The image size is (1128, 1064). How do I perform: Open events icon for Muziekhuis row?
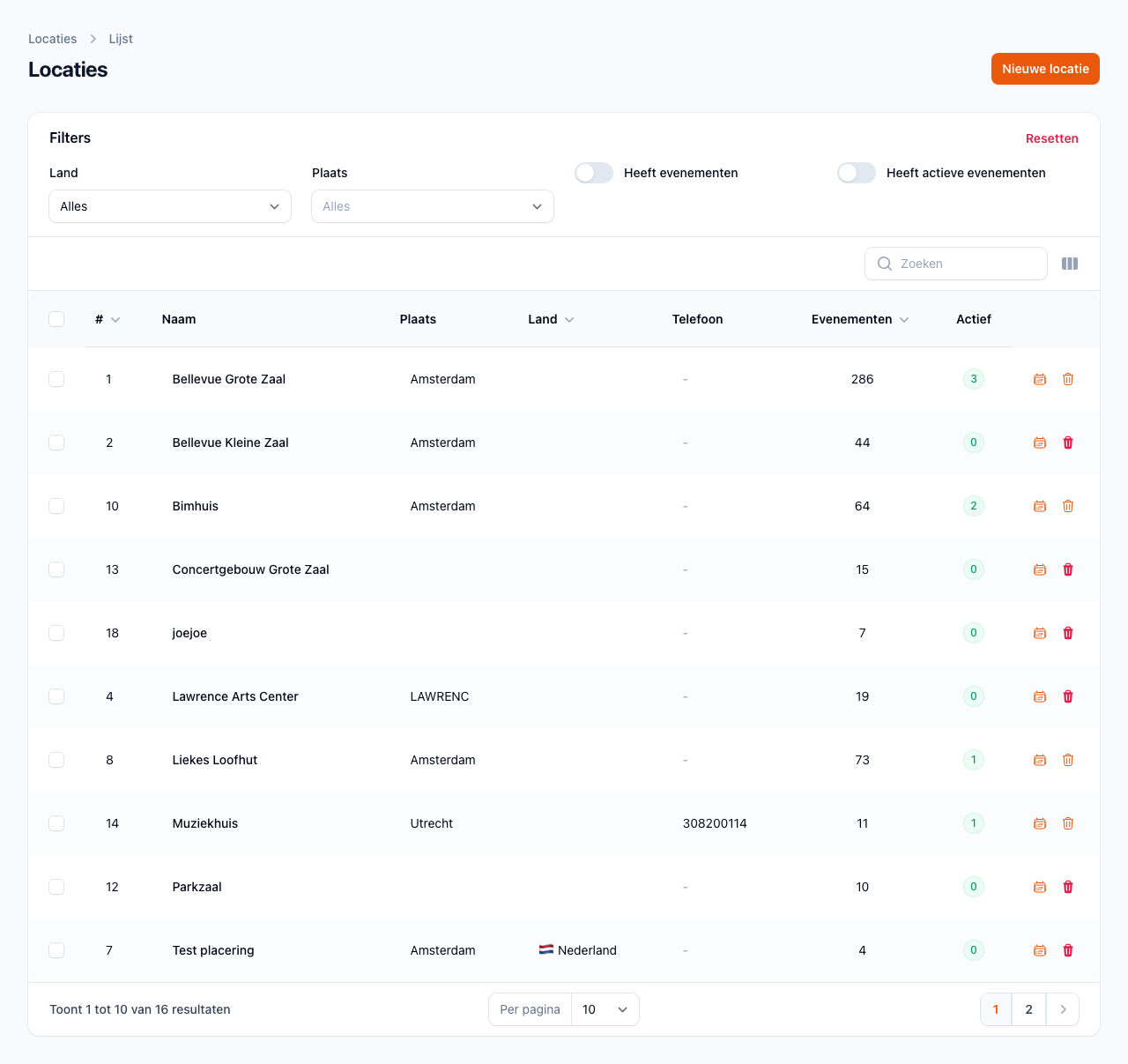click(x=1040, y=823)
